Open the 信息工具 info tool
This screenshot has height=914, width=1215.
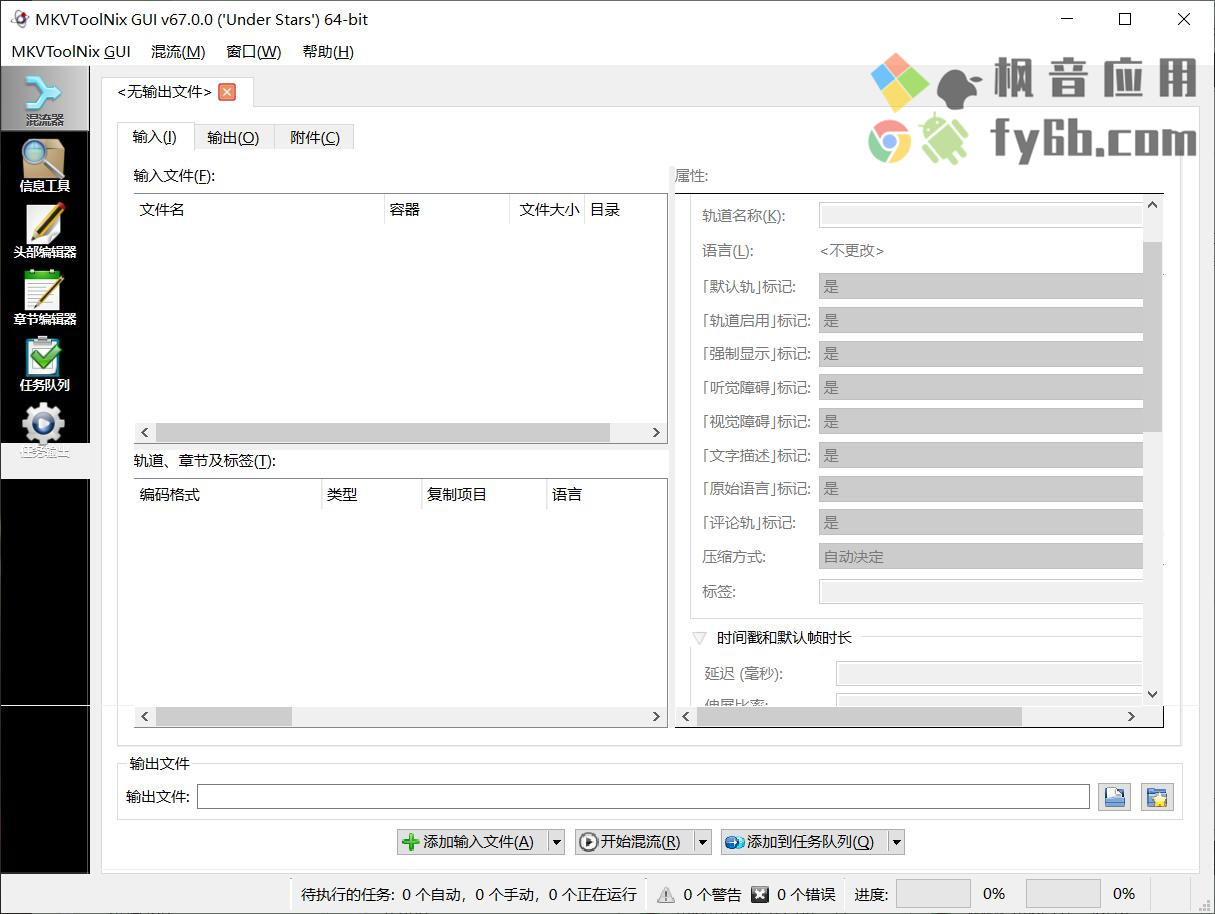(x=44, y=165)
